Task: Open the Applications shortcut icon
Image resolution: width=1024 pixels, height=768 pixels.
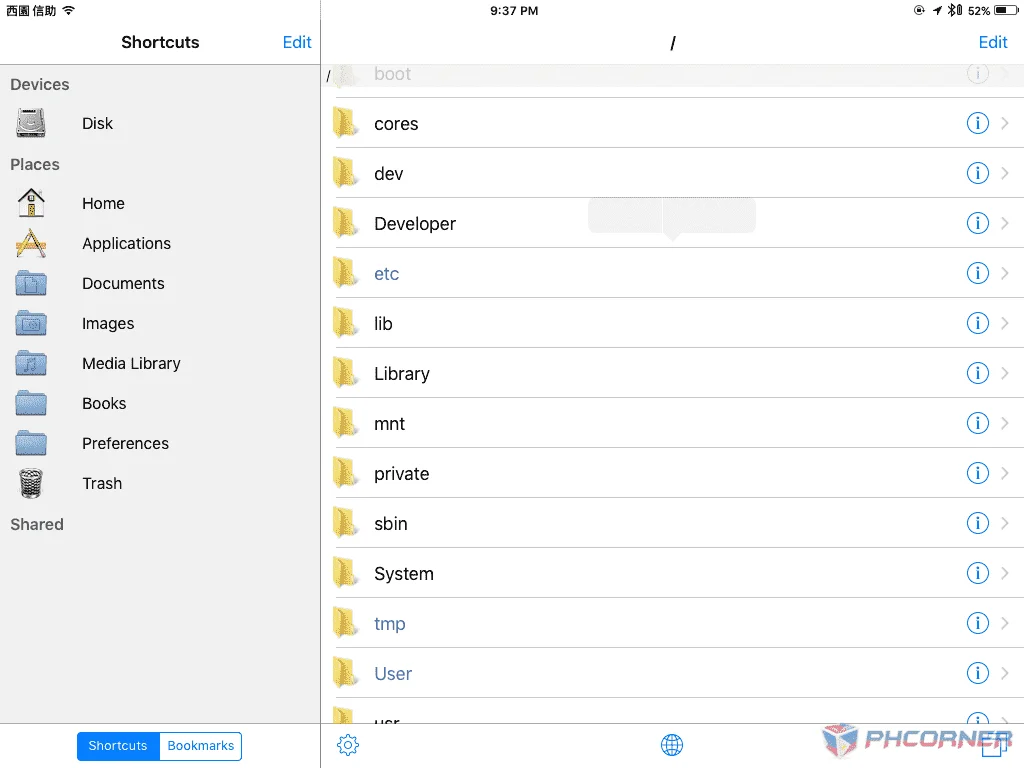Action: [31, 243]
